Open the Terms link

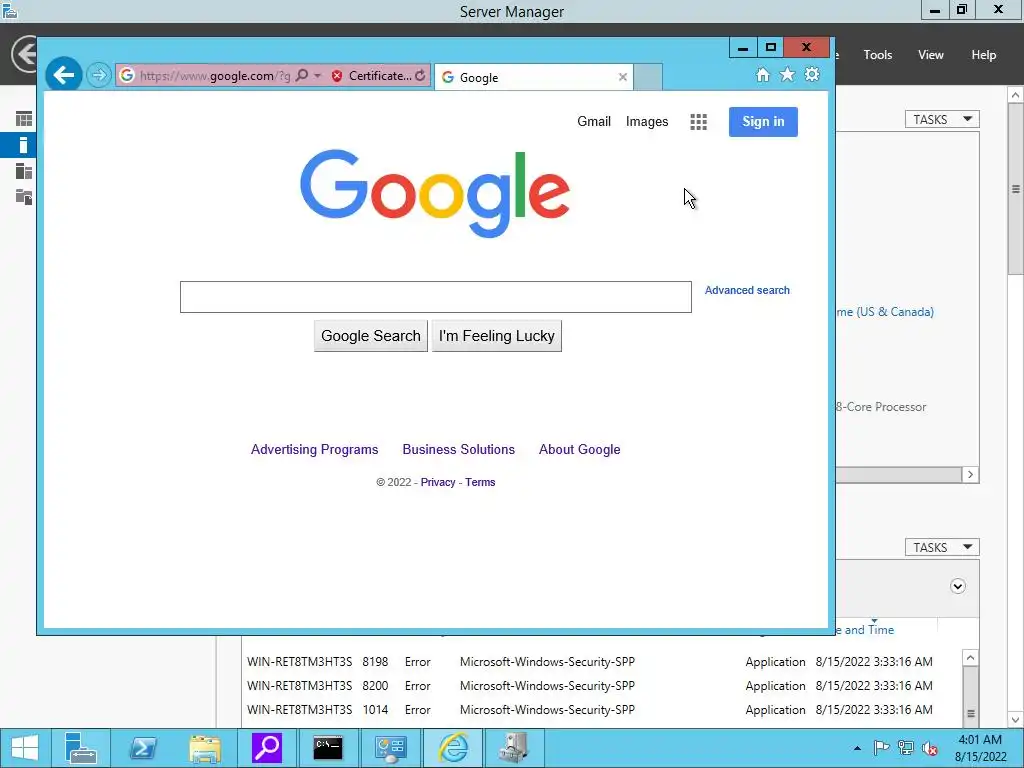click(480, 482)
